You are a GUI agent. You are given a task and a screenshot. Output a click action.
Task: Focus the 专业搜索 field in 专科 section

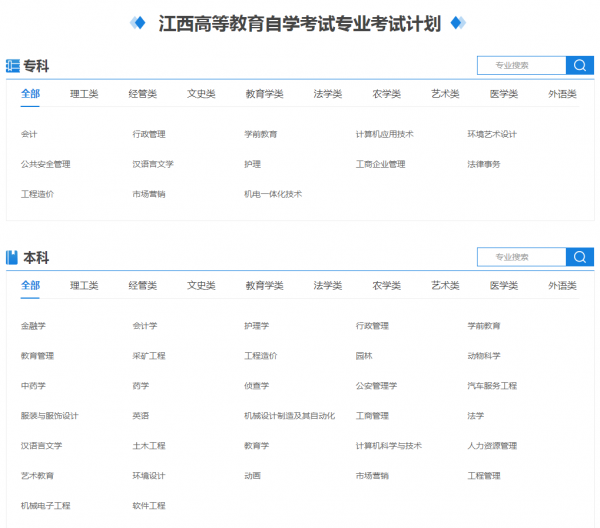pos(522,65)
